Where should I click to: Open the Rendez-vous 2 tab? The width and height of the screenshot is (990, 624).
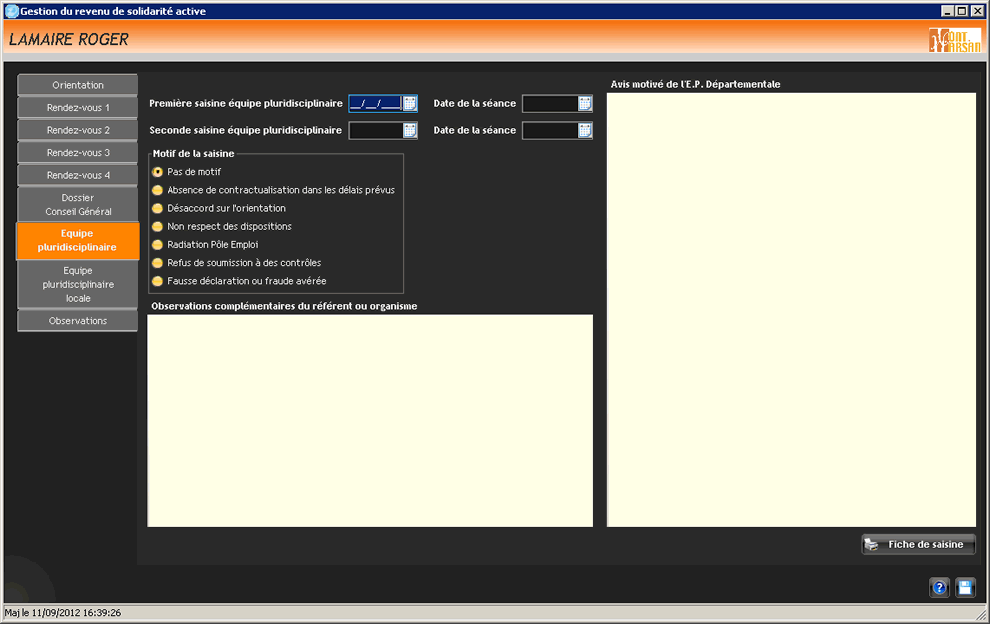click(78, 130)
